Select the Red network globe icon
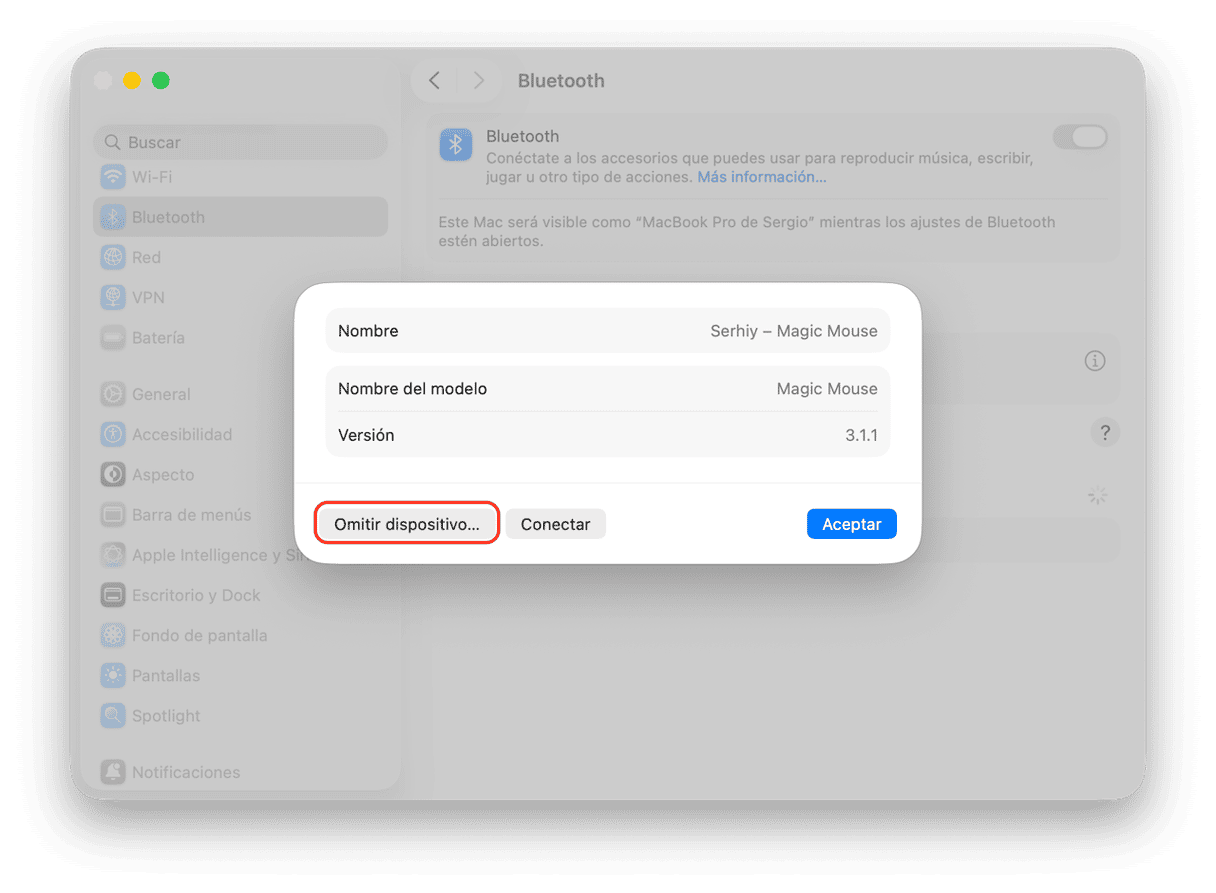The height and width of the screenshot is (893, 1216). click(113, 257)
